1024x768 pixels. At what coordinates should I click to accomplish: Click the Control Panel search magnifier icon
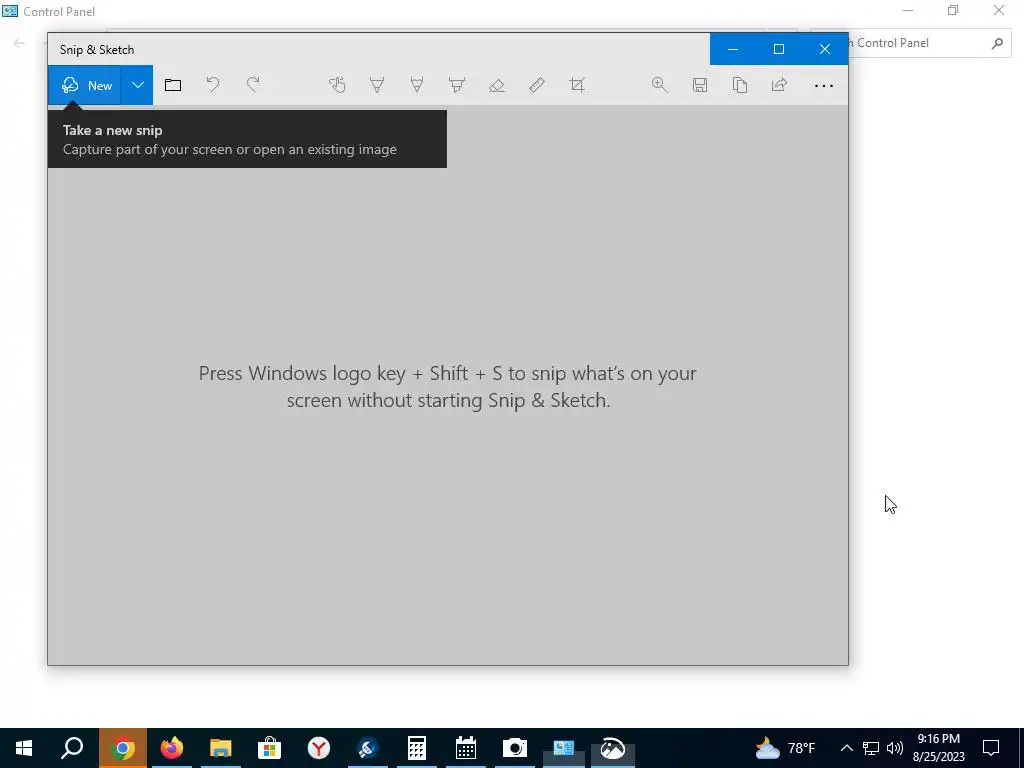click(x=997, y=43)
